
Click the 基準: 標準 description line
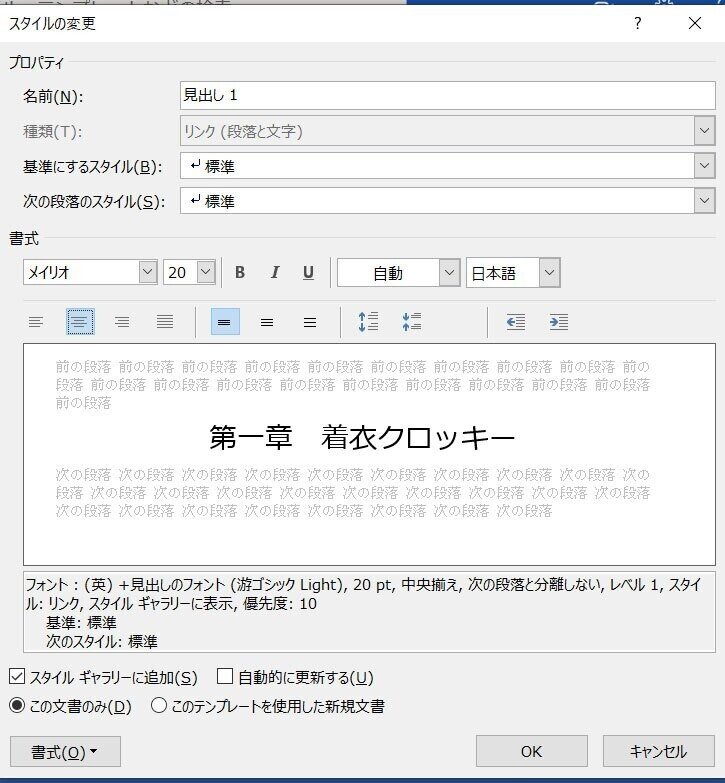tap(81, 623)
